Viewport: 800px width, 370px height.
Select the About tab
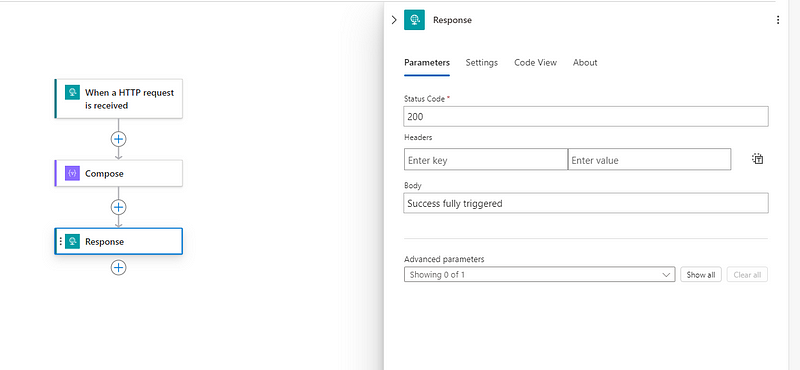585,62
